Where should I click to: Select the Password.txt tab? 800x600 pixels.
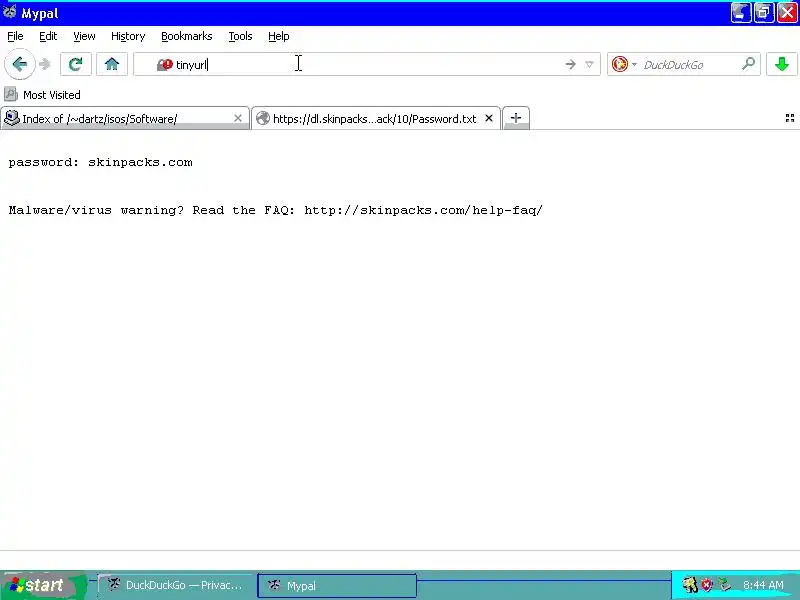(x=376, y=118)
